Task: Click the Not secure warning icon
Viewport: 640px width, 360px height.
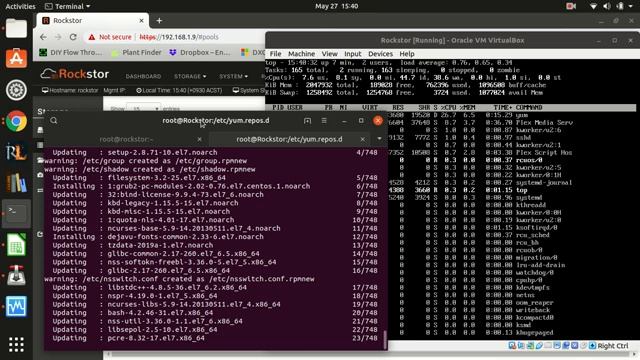Action: 92,37
